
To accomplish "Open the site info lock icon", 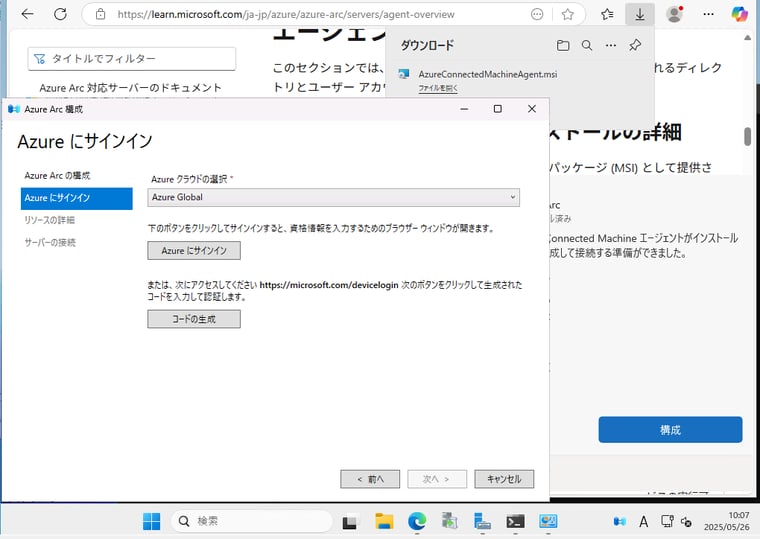I will [100, 14].
